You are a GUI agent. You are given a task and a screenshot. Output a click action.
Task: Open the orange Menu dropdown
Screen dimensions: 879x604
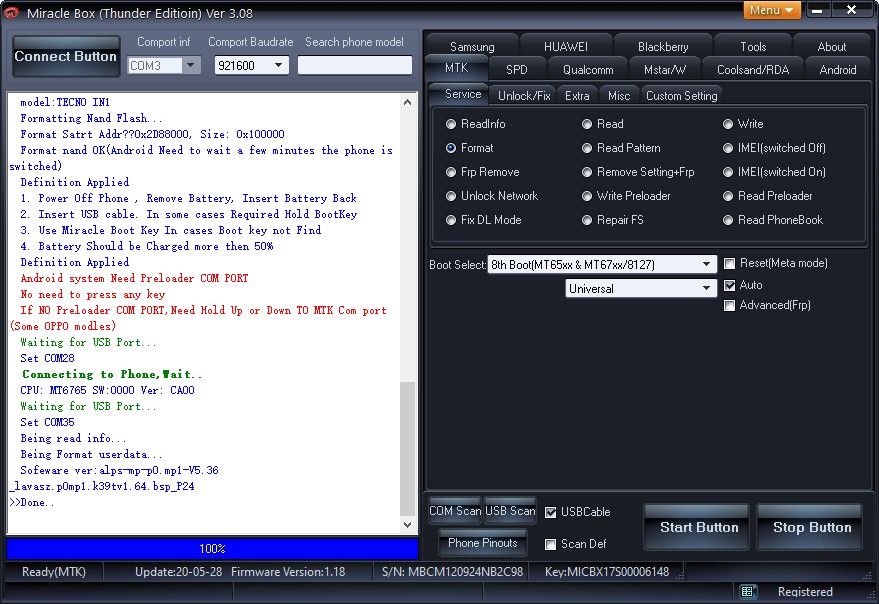[x=771, y=10]
